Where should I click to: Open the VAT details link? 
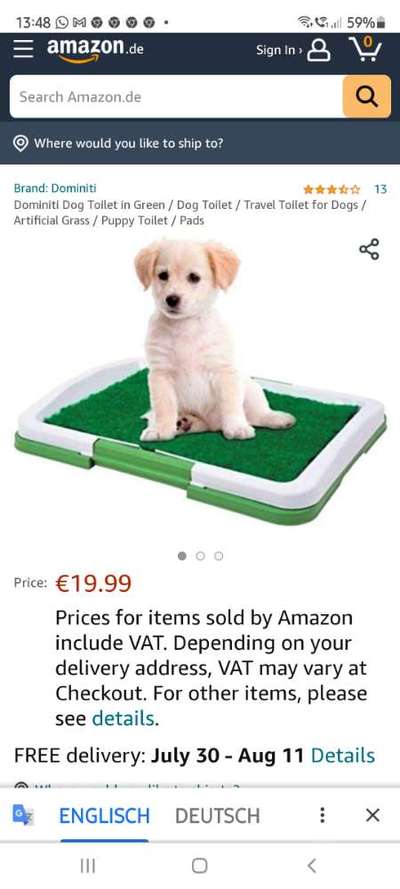pyautogui.click(x=123, y=719)
